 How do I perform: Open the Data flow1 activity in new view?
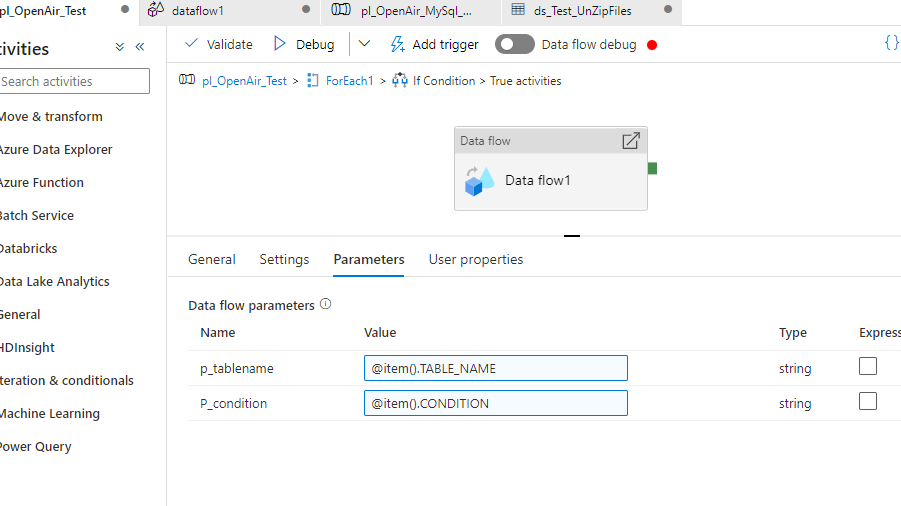coord(630,141)
